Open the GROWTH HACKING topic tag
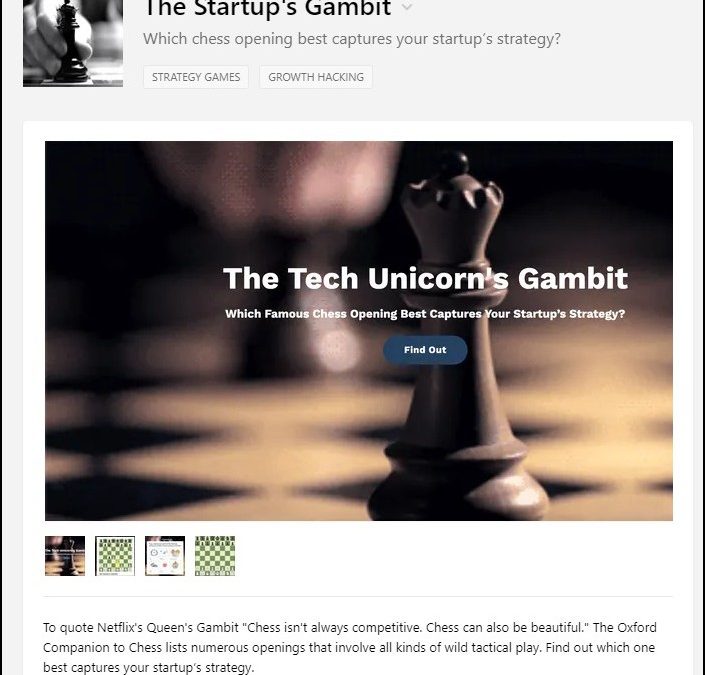The height and width of the screenshot is (675, 705). pyautogui.click(x=316, y=77)
